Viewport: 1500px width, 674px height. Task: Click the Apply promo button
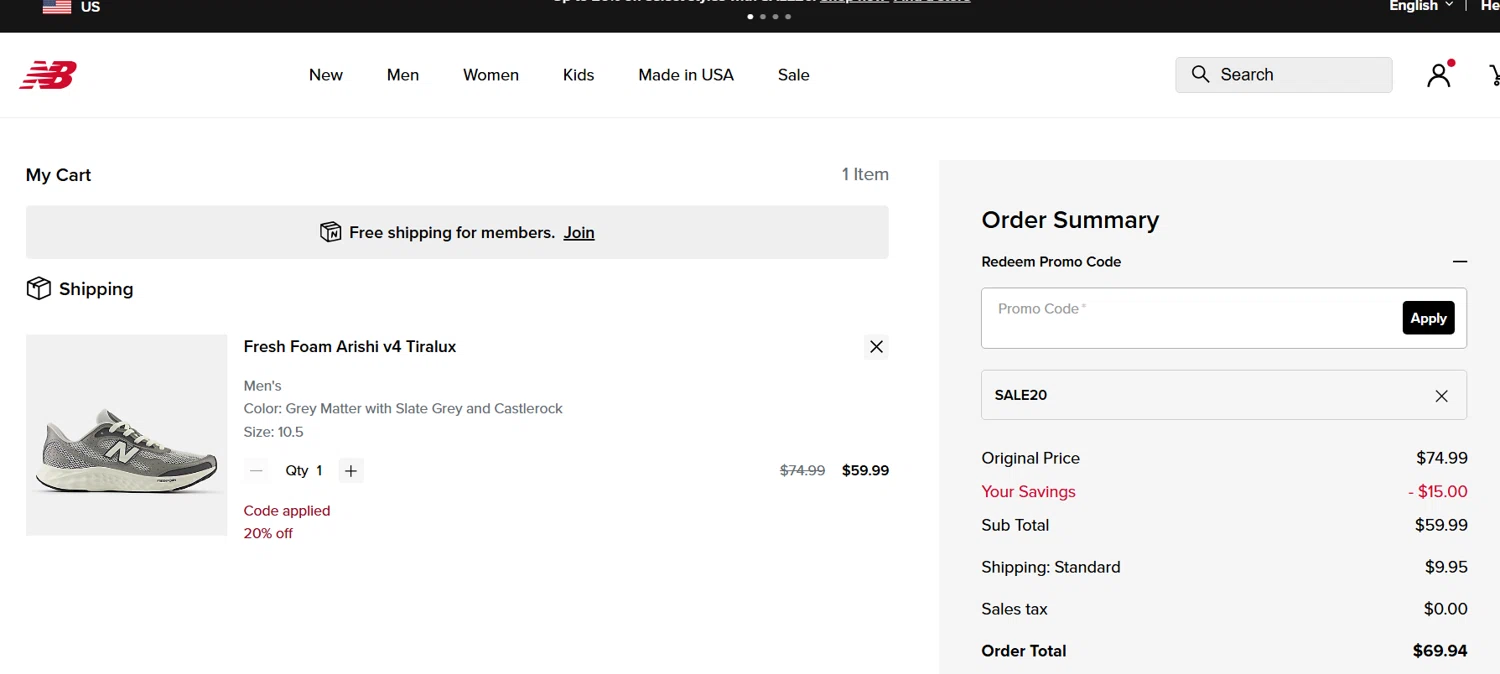1428,318
